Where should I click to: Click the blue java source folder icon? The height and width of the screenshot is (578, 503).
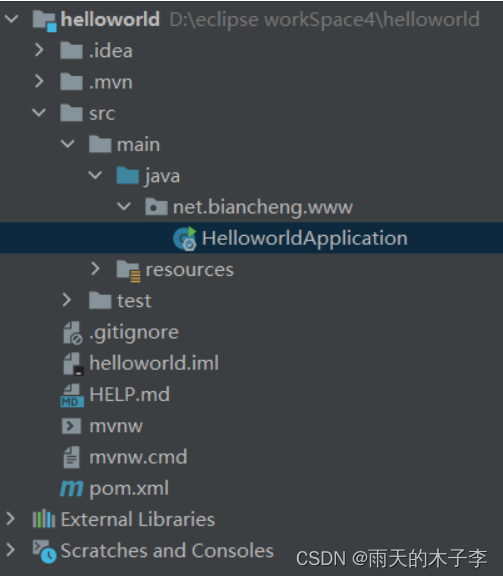coord(128,175)
